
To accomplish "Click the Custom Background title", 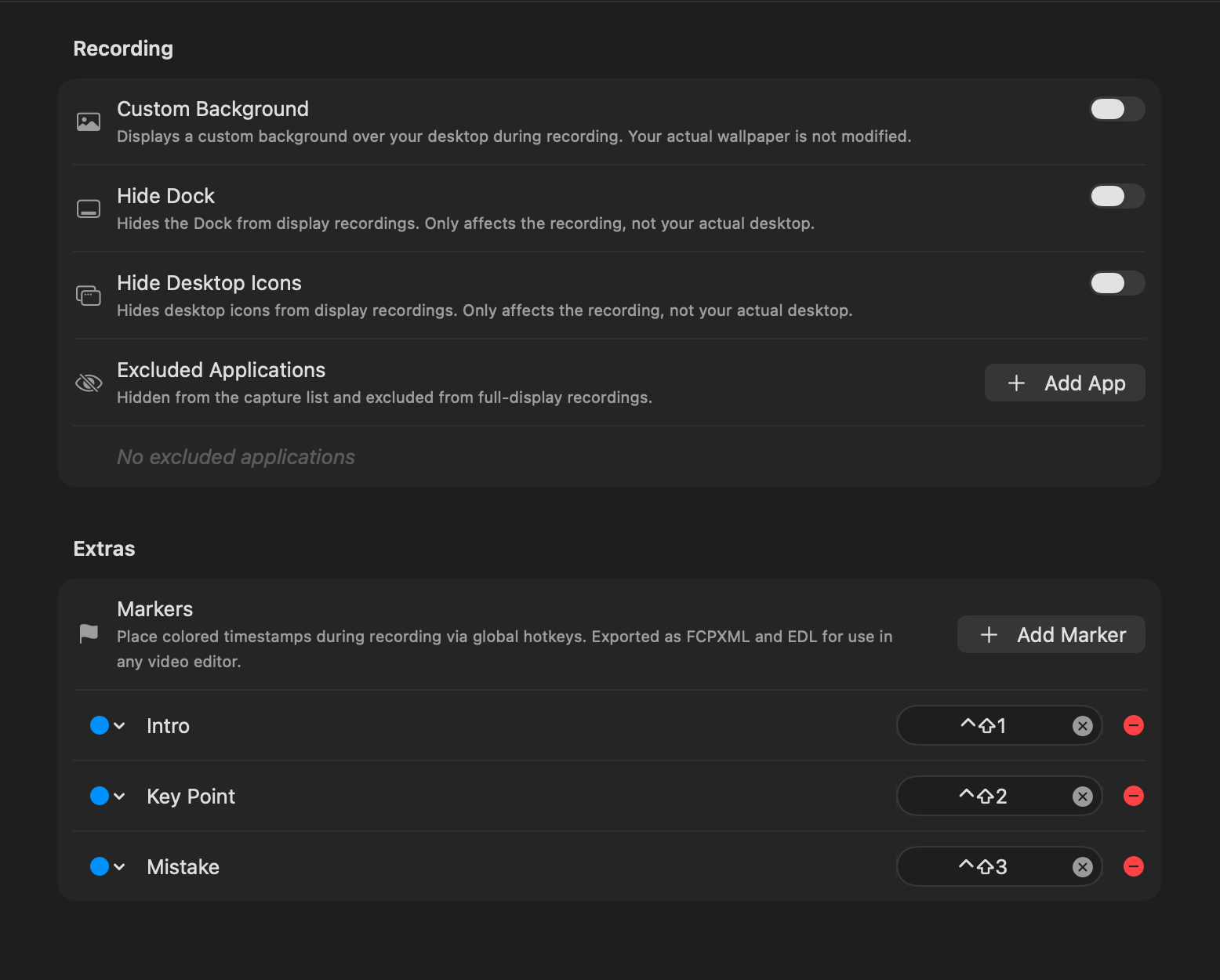I will pos(212,109).
